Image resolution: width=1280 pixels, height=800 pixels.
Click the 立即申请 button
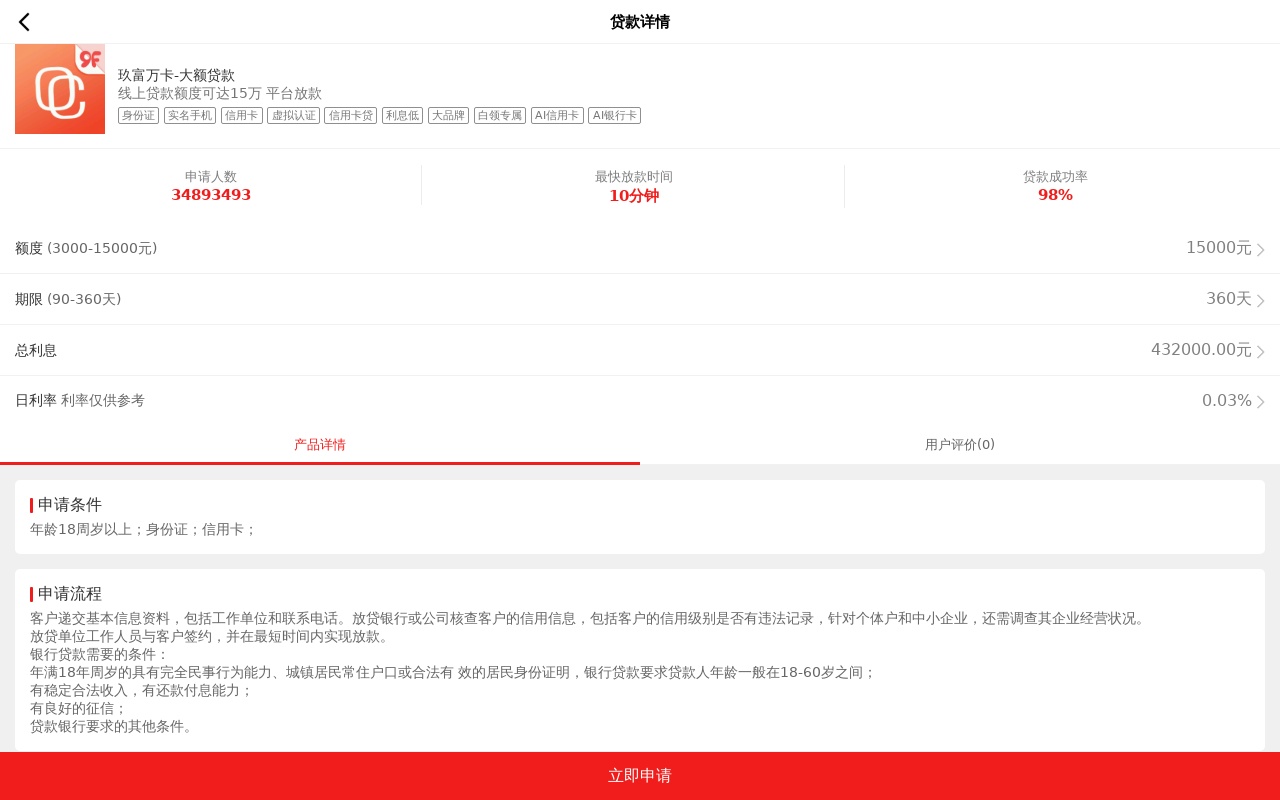(640, 776)
